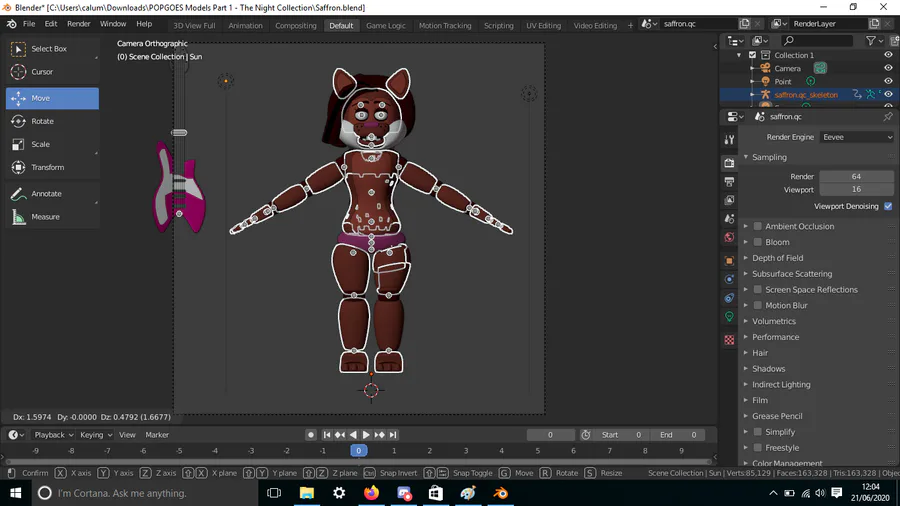This screenshot has width=900, height=506.
Task: Enable Screen Space Reflections checkbox
Action: click(758, 290)
